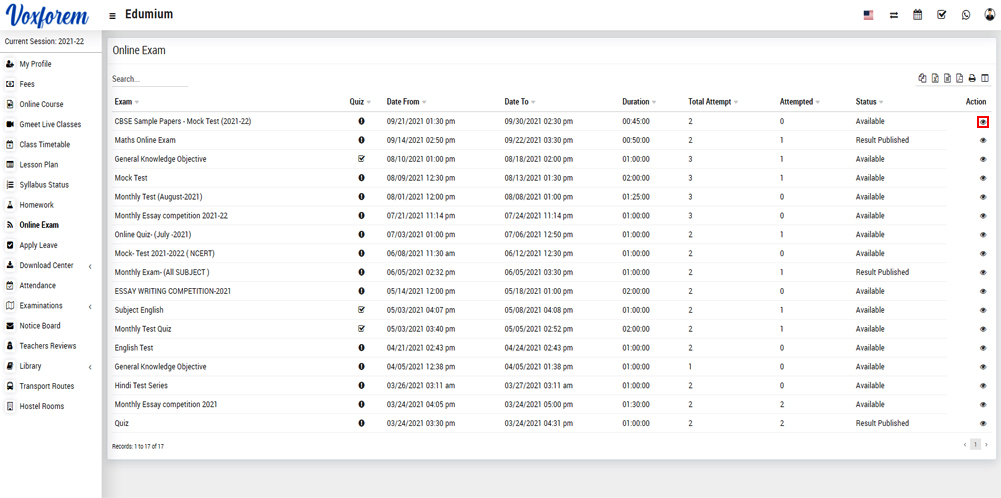Open the task checklist icon in header
Image resolution: width=1001 pixels, height=498 pixels.
pyautogui.click(x=941, y=15)
